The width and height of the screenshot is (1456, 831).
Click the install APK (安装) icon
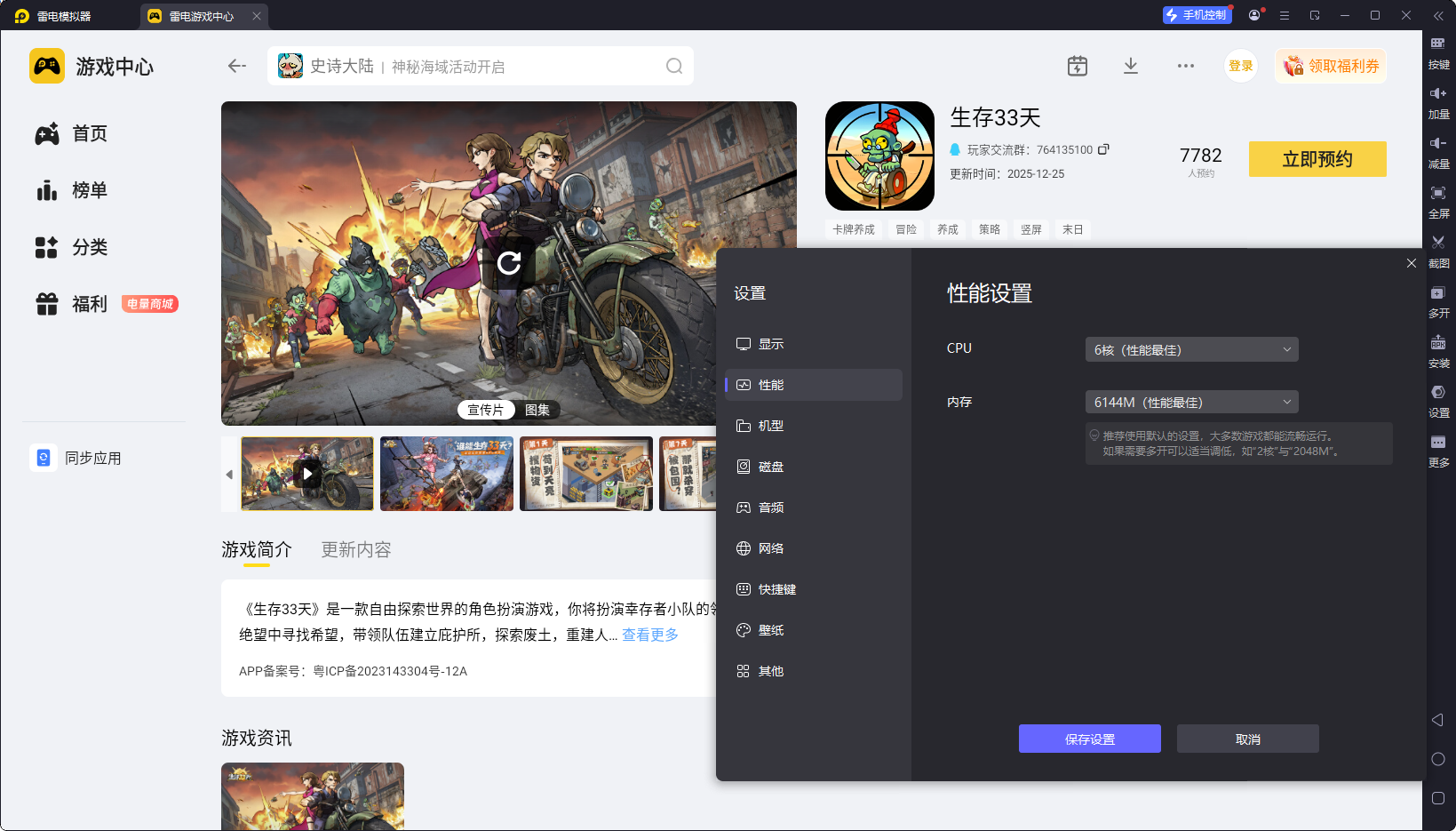(x=1438, y=343)
